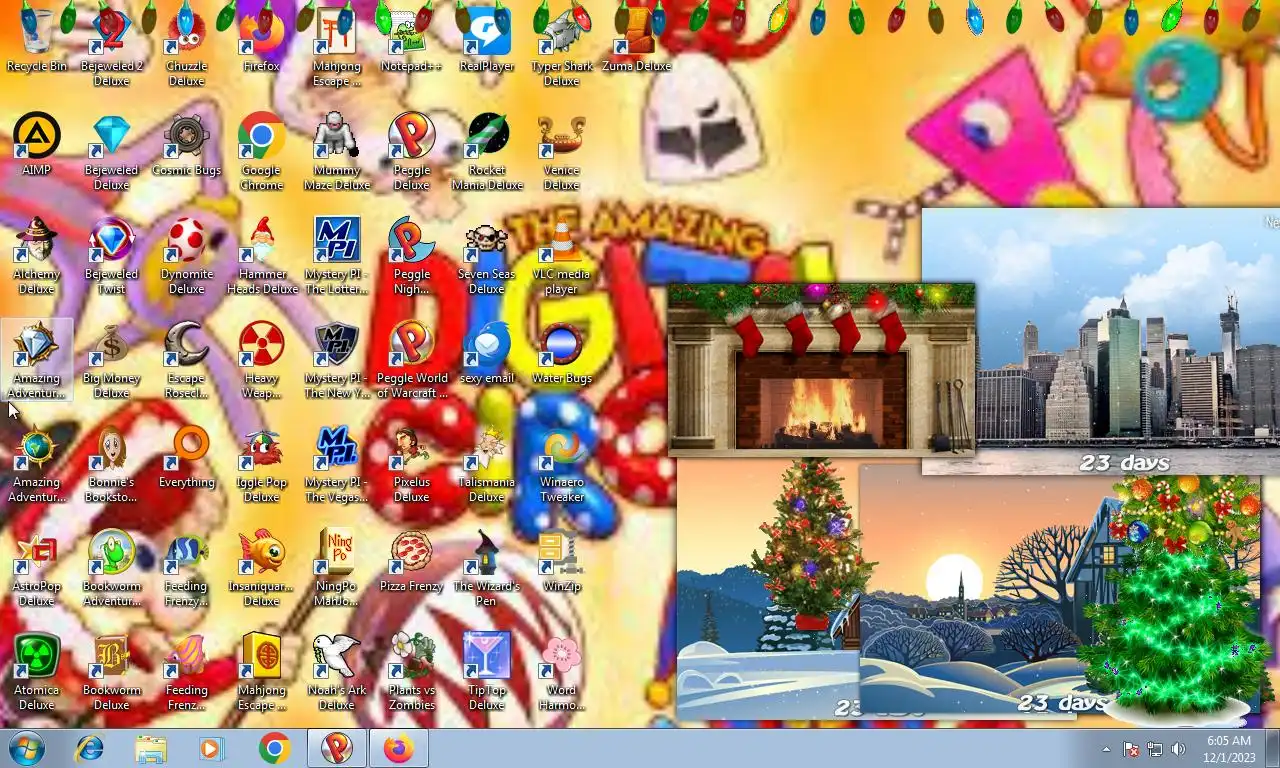Click the Christmas fireplace desktop gadget
The height and width of the screenshot is (768, 1280).
(821, 369)
